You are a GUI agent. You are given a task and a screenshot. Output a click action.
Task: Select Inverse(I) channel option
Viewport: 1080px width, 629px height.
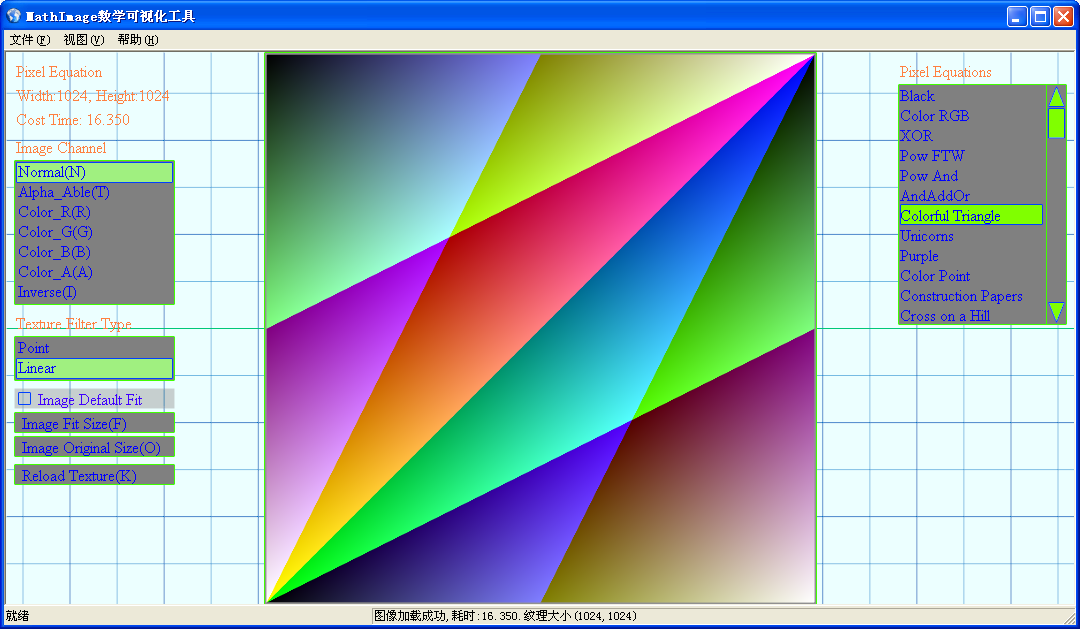point(94,292)
